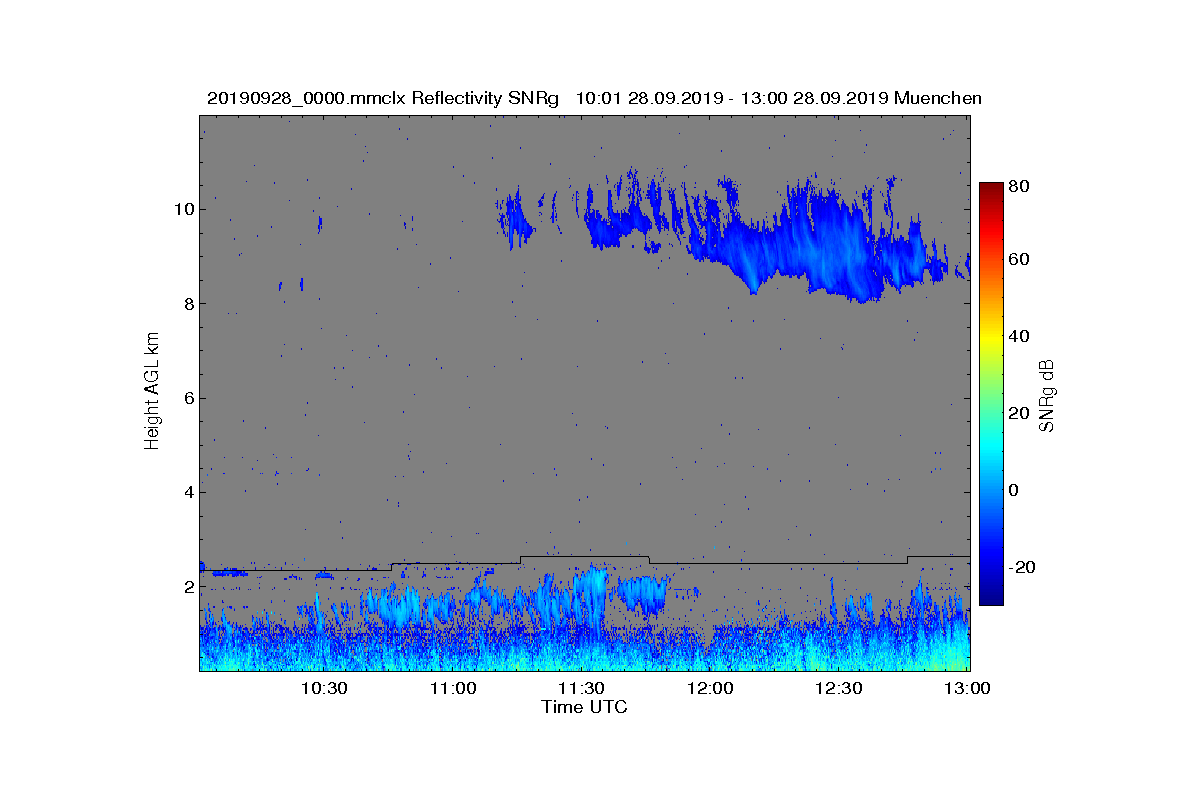Click the height tick label 10
The image size is (1200, 800).
click(184, 209)
